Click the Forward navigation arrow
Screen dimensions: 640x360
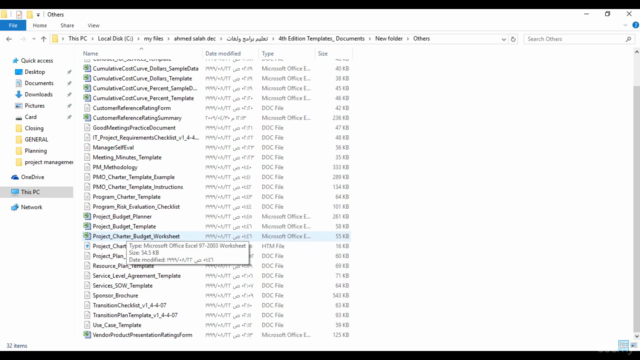pos(23,39)
